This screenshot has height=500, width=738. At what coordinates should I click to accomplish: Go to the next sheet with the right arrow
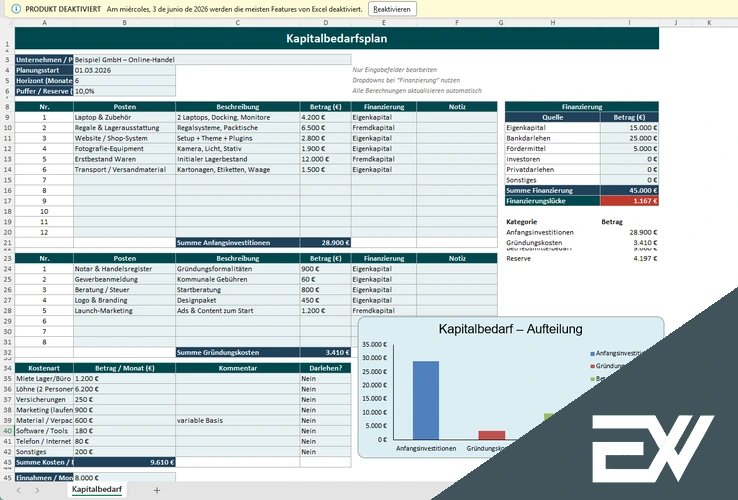click(37, 490)
